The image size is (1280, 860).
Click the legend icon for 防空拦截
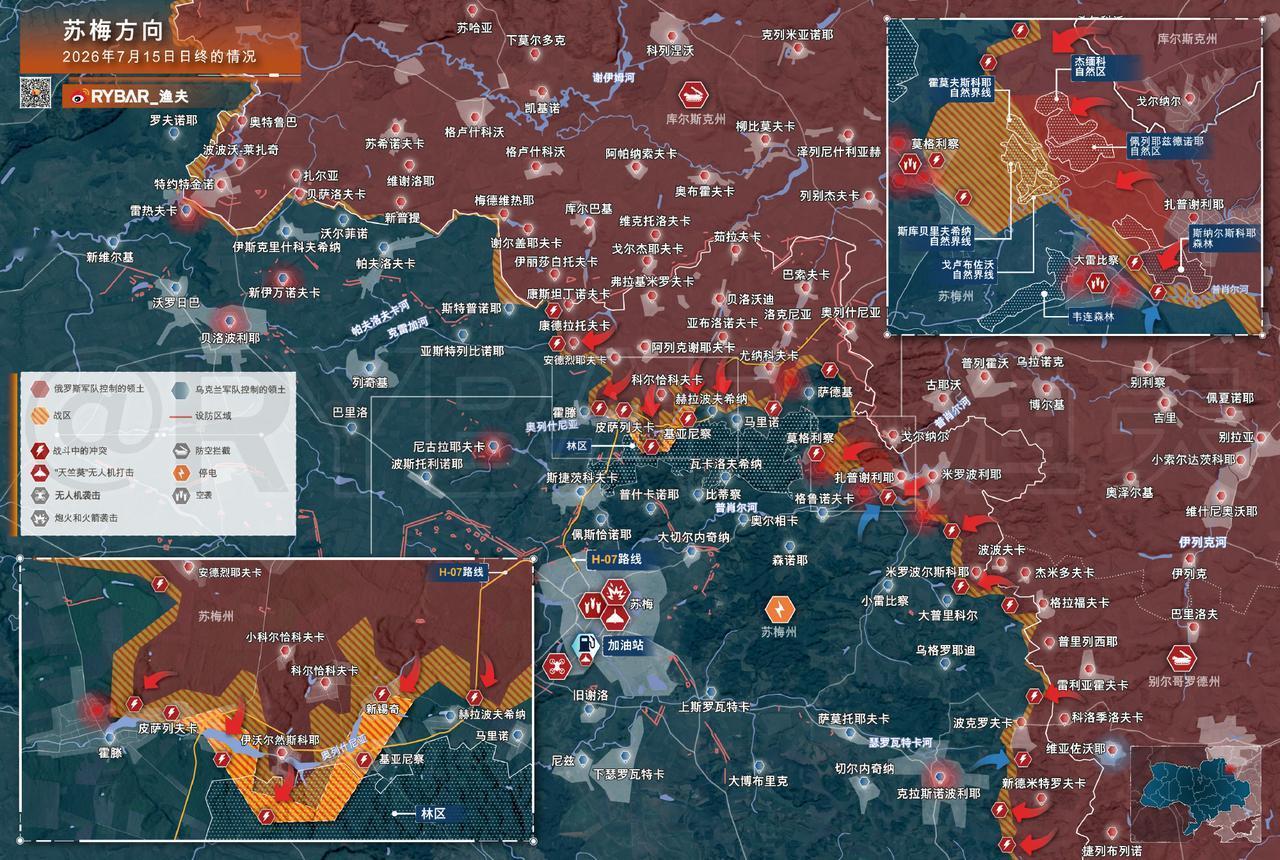click(x=183, y=450)
